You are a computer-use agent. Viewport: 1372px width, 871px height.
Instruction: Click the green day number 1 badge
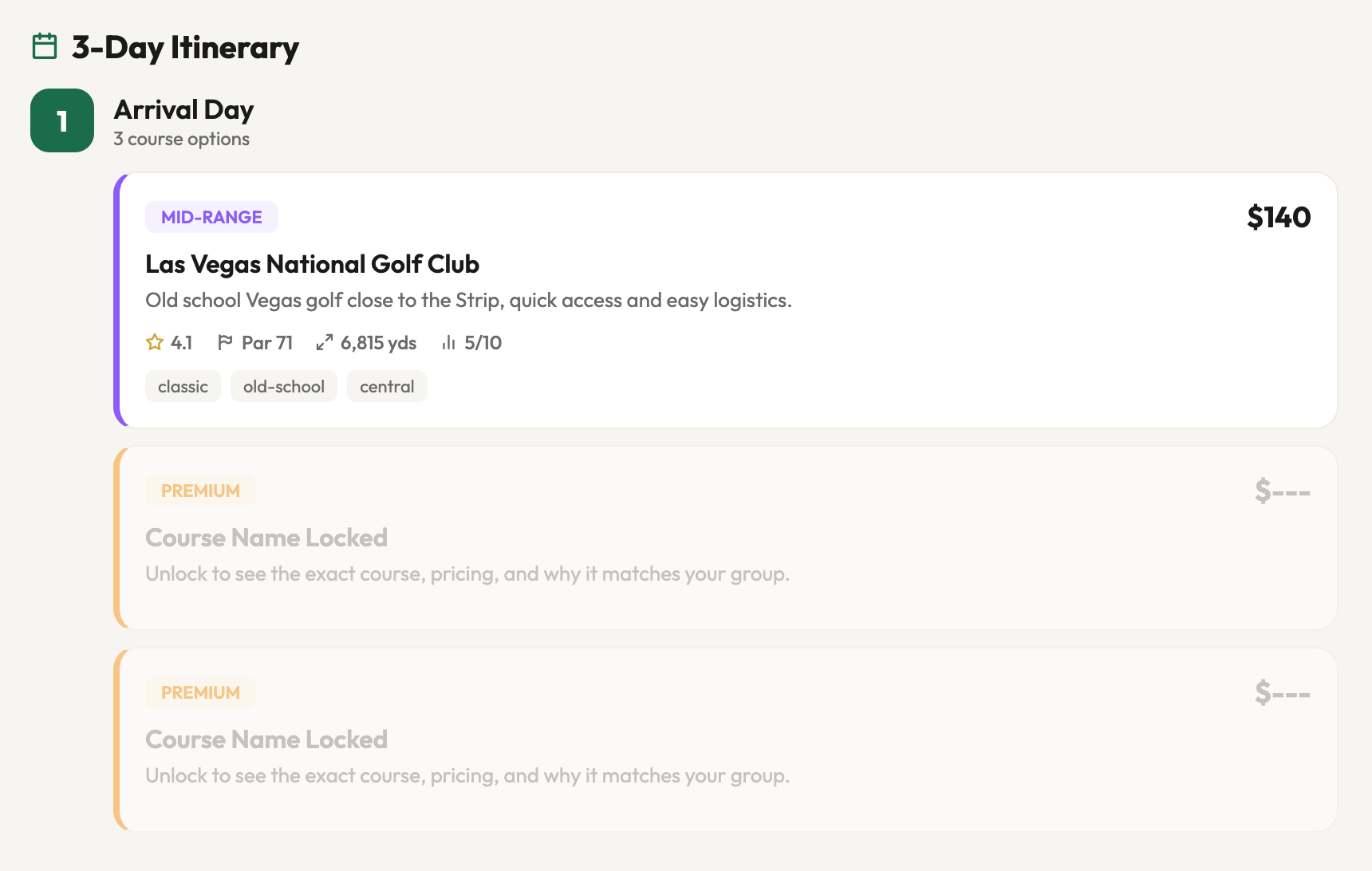point(62,120)
